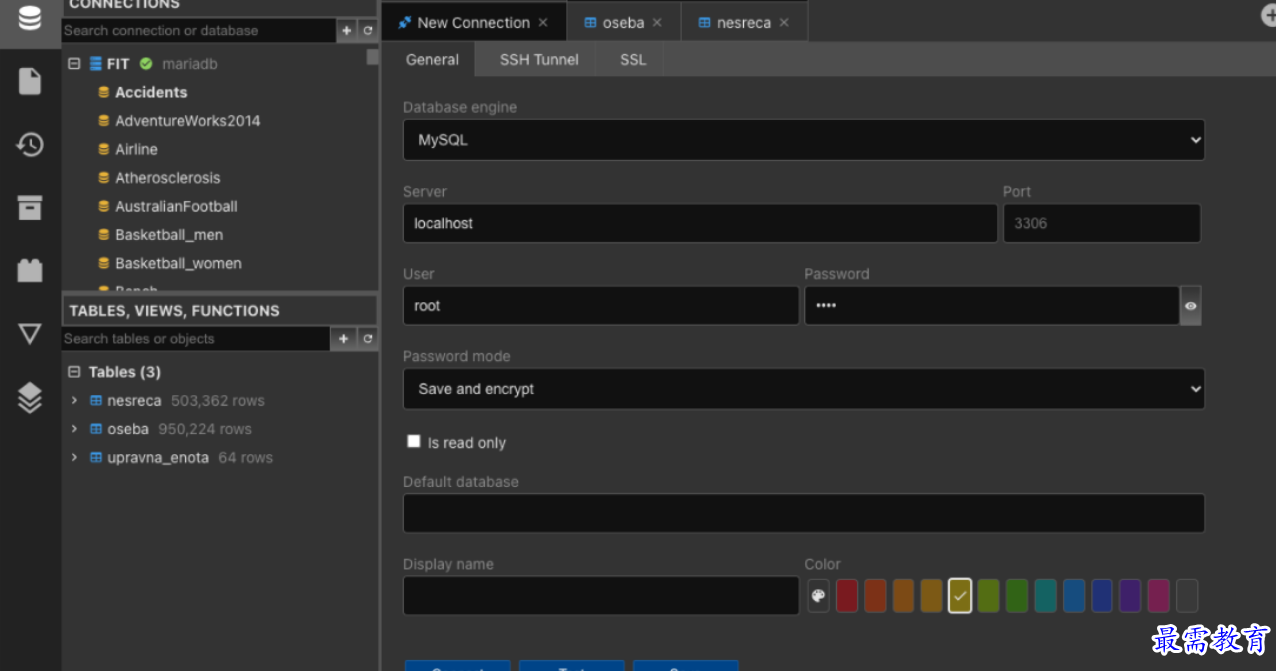
Task: Select the General settings tab
Action: pyautogui.click(x=432, y=59)
